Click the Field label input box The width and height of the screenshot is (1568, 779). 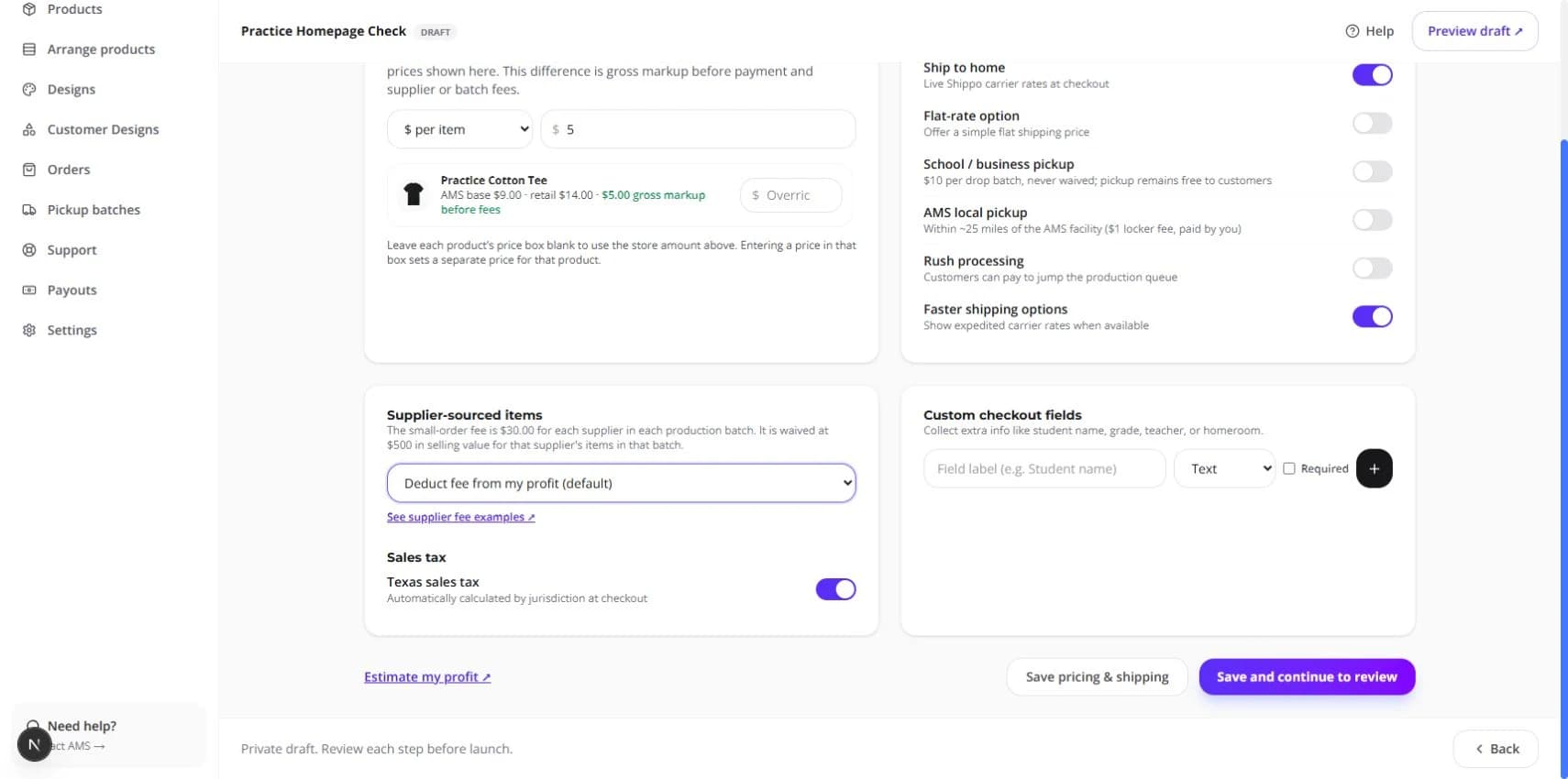coord(1044,468)
